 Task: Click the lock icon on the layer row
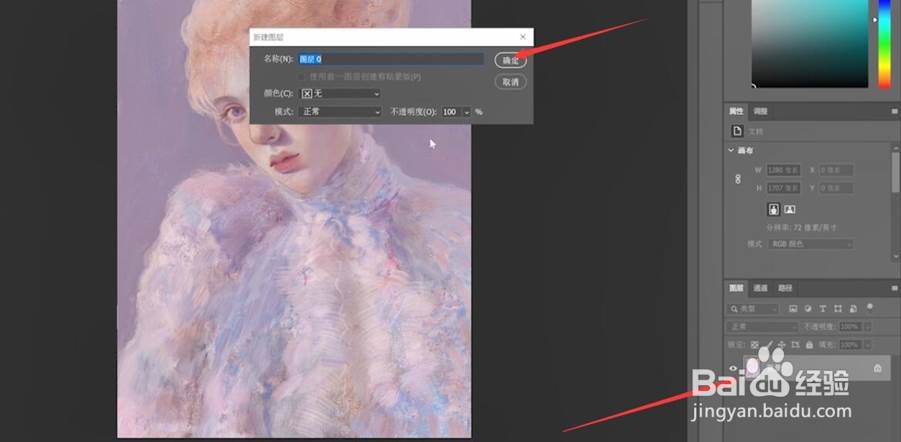[877, 368]
